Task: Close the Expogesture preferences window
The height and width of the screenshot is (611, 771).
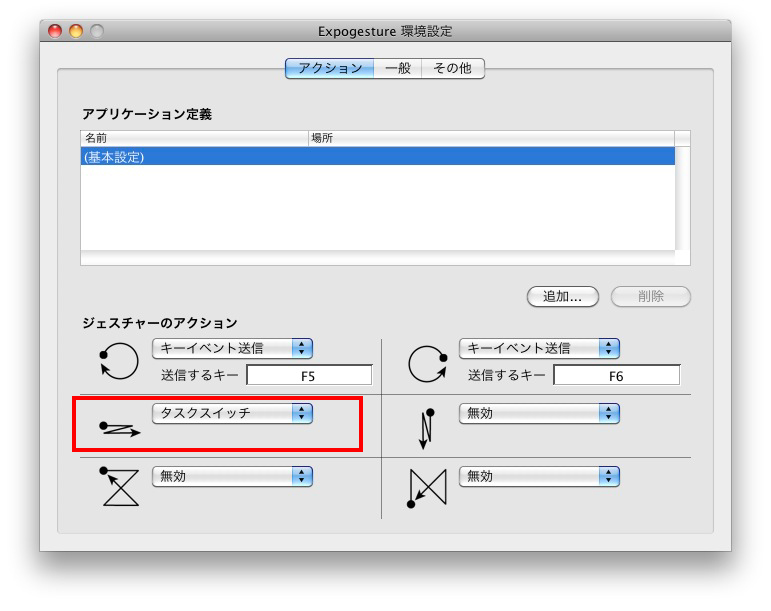Action: [x=55, y=31]
